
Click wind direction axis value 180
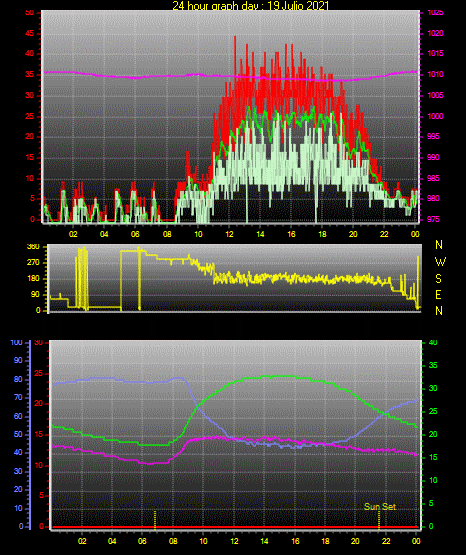coord(33,279)
